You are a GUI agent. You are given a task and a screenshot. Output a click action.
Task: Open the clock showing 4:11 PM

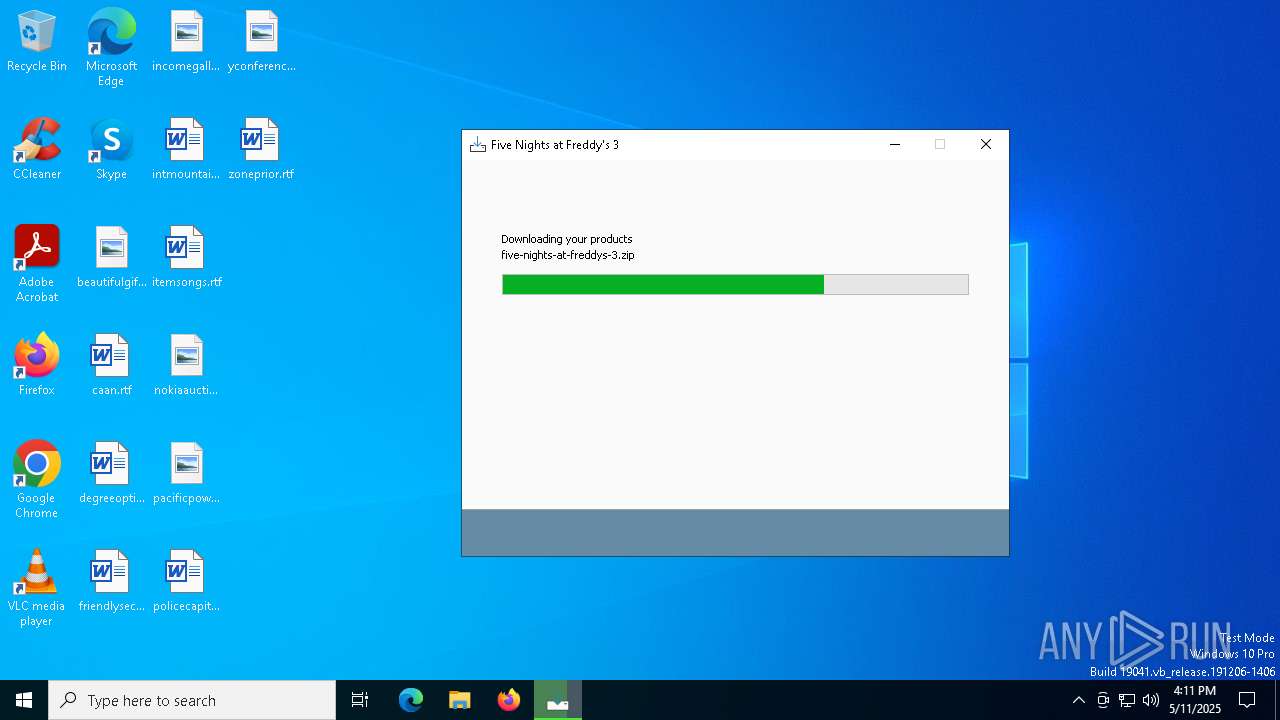1195,700
